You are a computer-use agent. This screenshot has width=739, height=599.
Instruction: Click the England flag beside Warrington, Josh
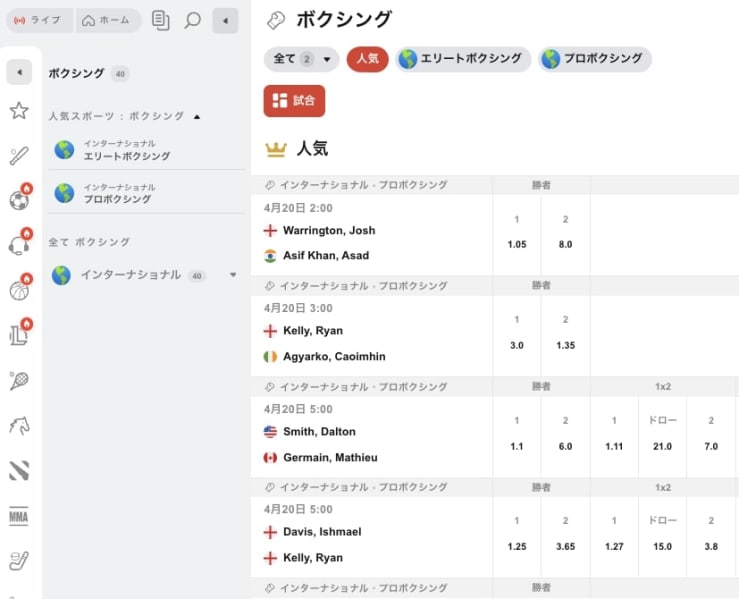[x=270, y=230]
